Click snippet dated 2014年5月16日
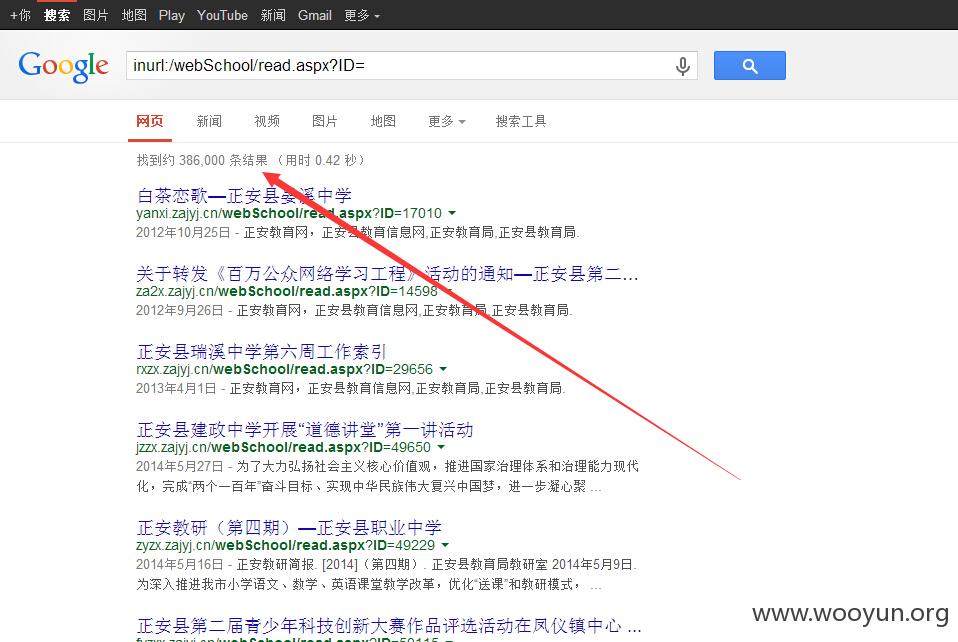This screenshot has height=642, width=958. [x=386, y=574]
